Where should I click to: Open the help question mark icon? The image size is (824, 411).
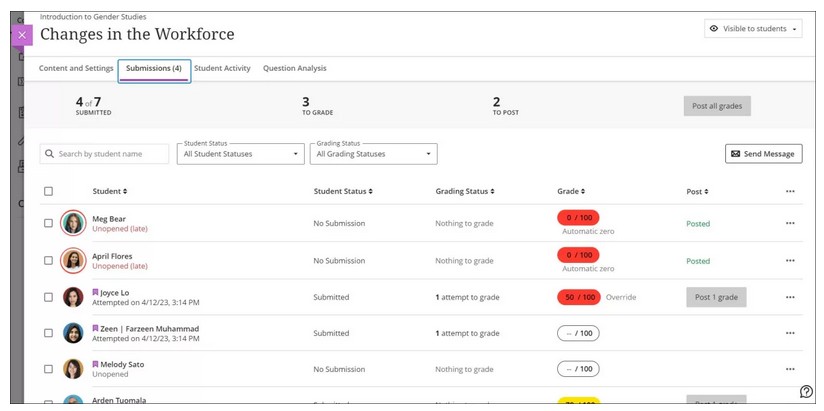click(806, 391)
